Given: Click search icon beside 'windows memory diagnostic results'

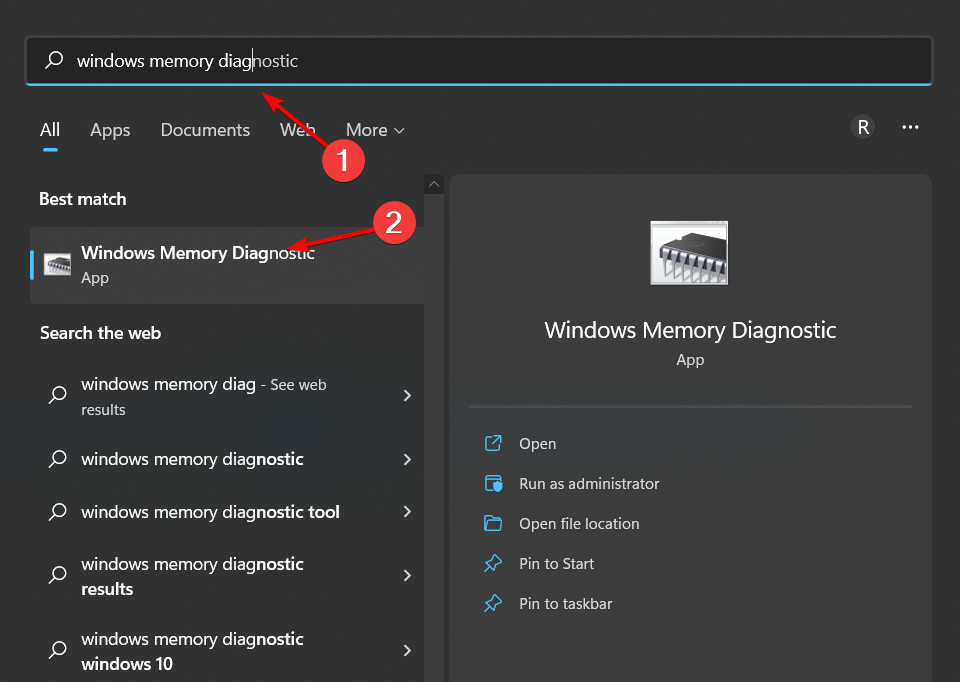Looking at the screenshot, I should tap(58, 574).
